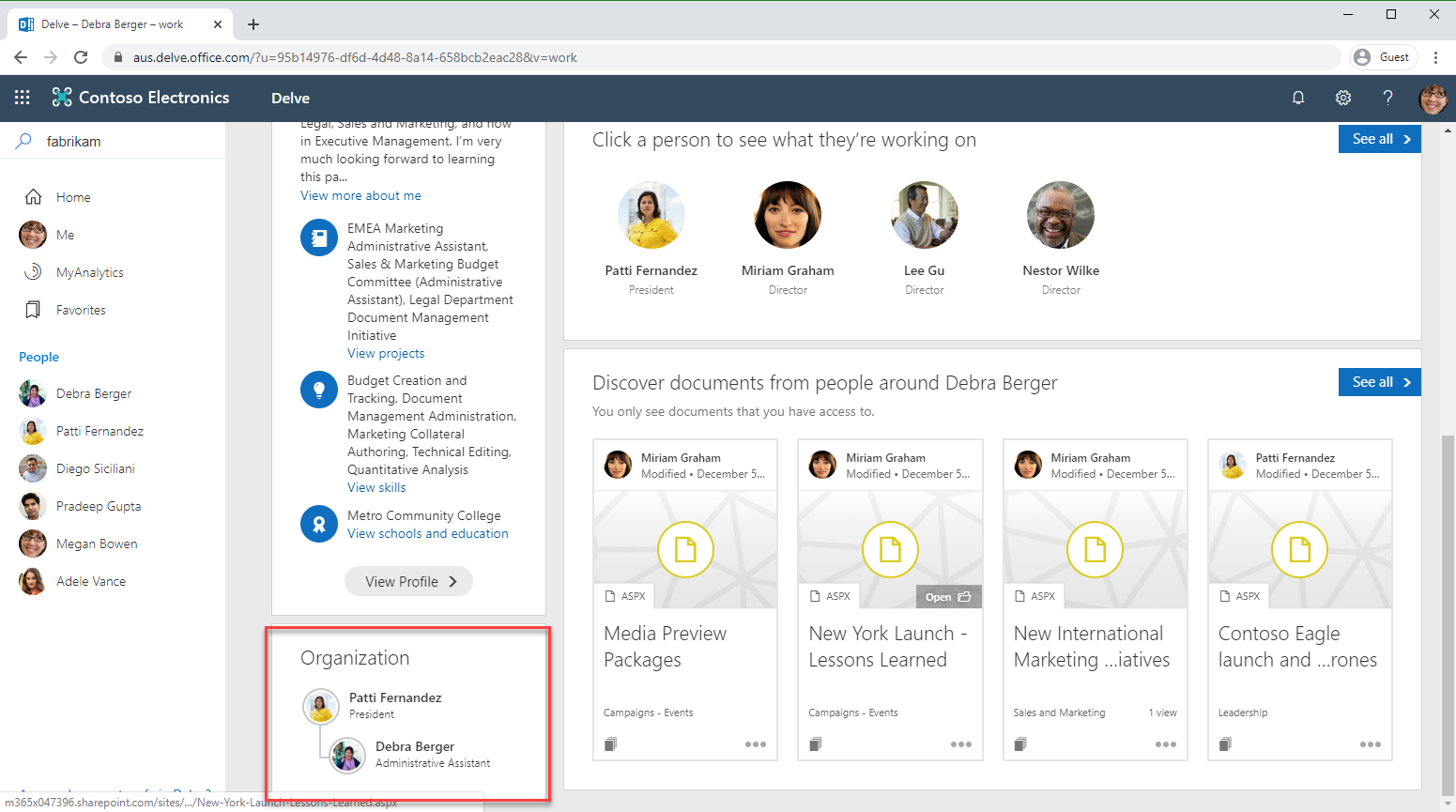This screenshot has height=812, width=1456.
Task: Open Nestor Wilke Director avatar
Action: [x=1061, y=215]
